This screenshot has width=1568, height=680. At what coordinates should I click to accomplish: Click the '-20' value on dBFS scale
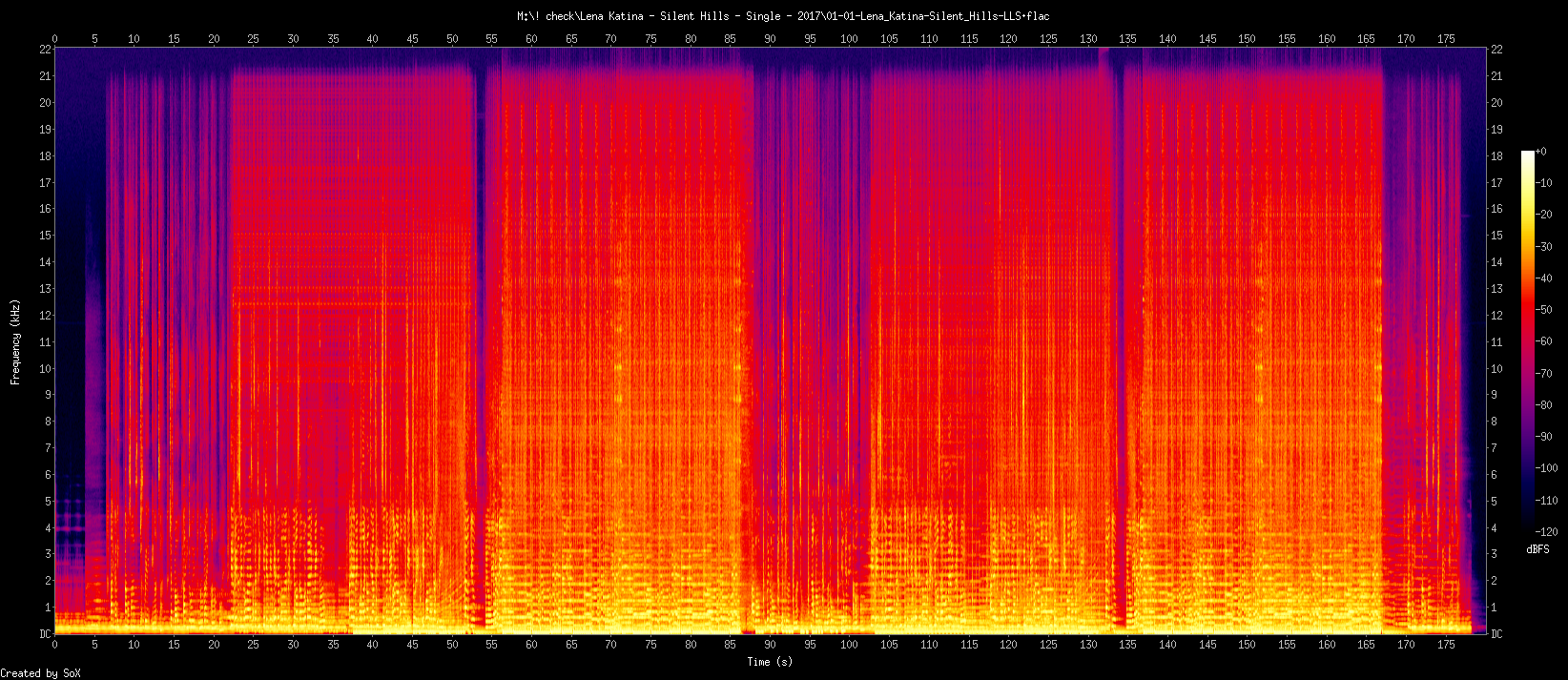click(1543, 215)
